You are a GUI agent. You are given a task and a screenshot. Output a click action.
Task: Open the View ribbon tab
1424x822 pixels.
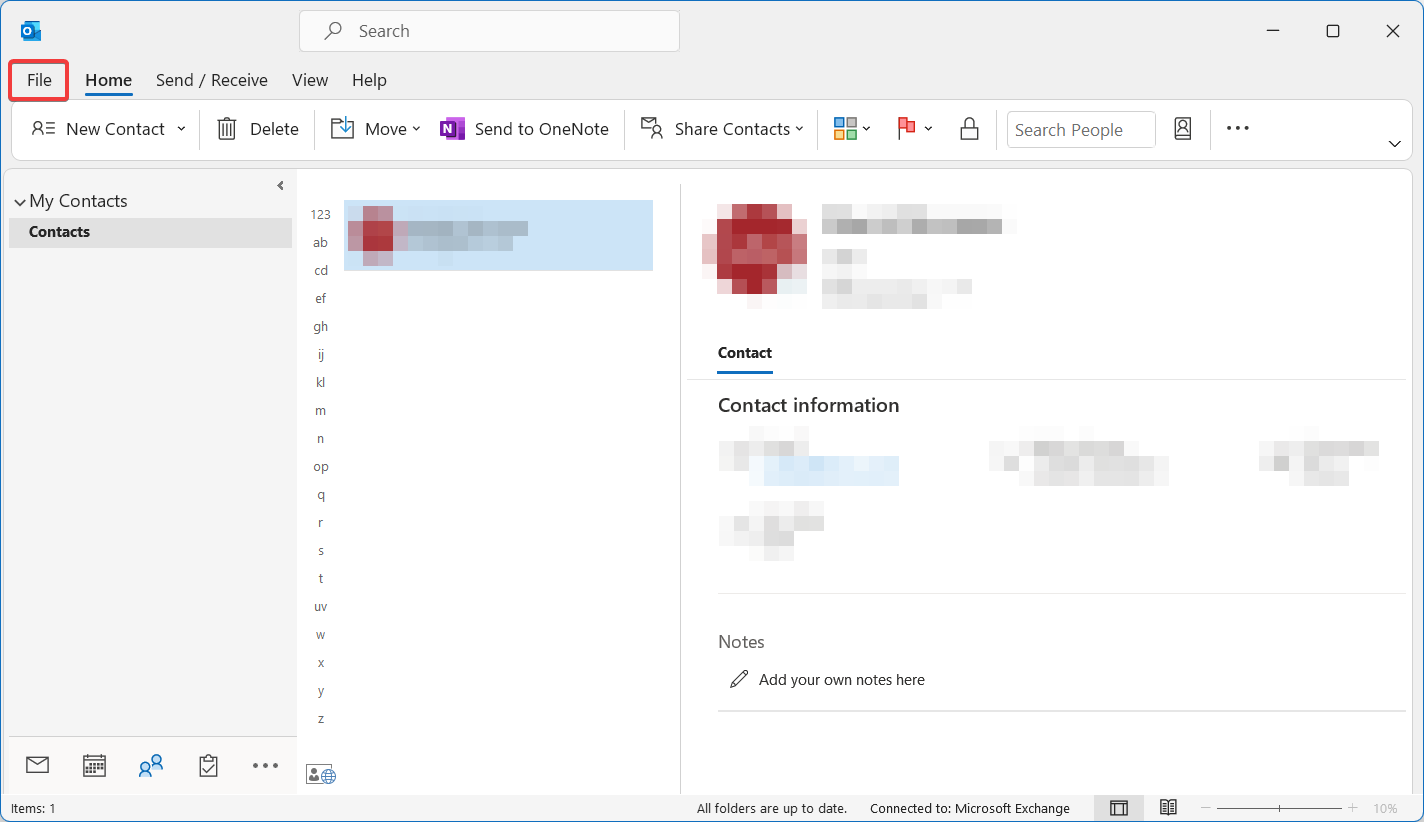(x=310, y=80)
